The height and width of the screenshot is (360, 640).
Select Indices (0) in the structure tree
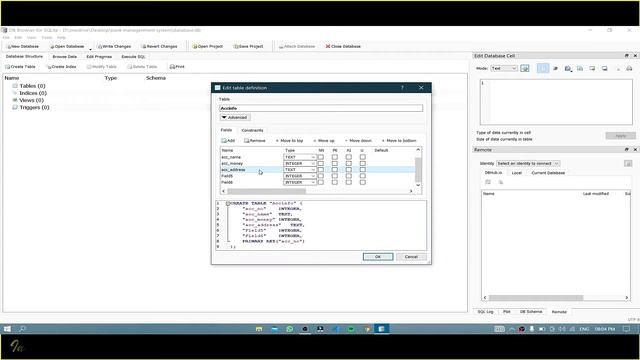[x=33, y=93]
